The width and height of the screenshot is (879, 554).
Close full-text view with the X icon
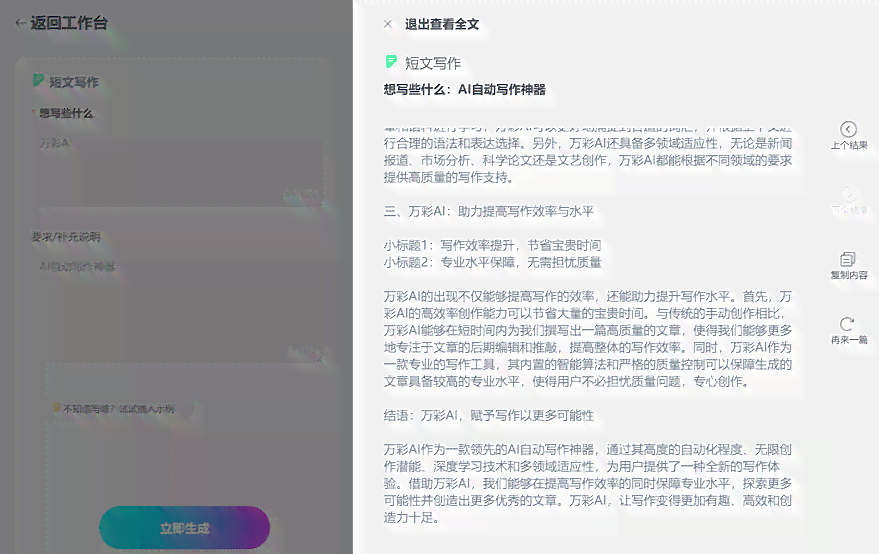[388, 24]
